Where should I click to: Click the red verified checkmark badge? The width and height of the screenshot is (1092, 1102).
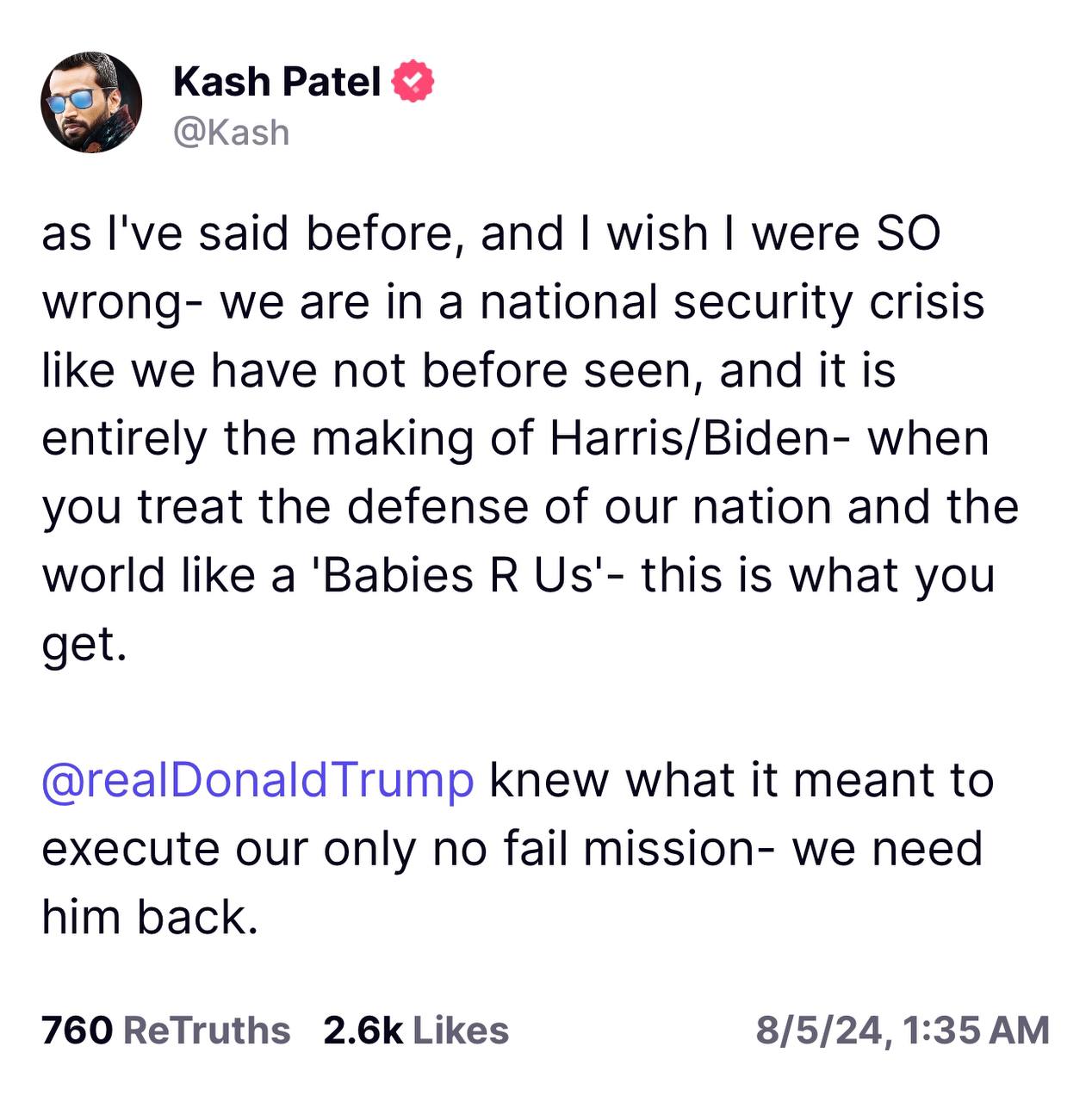click(x=413, y=81)
